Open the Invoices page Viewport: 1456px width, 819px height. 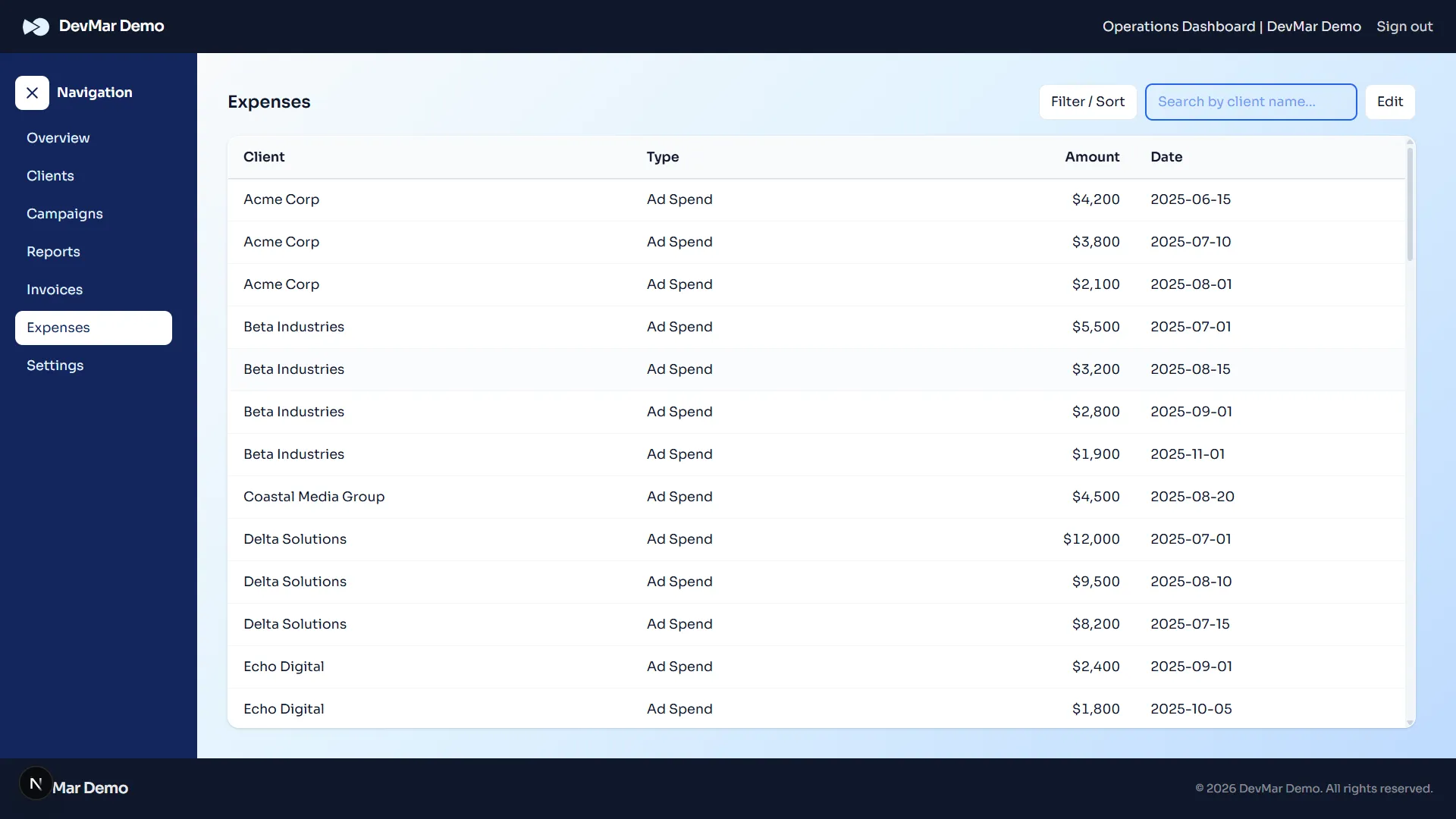click(x=54, y=290)
